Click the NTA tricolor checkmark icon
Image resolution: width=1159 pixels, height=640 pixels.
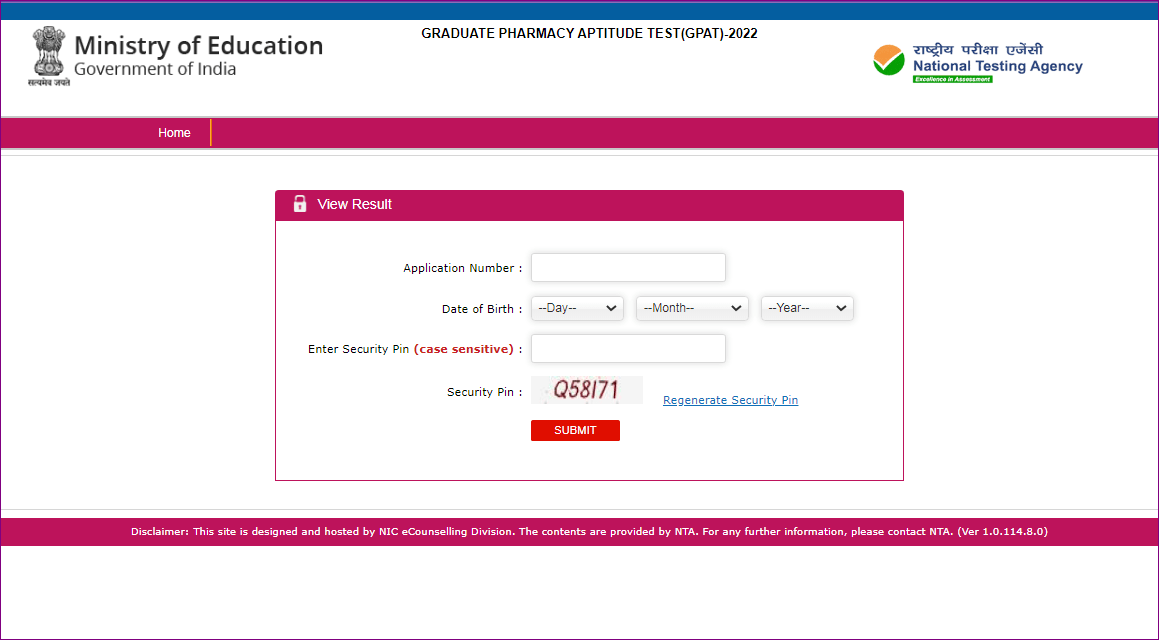click(x=888, y=60)
